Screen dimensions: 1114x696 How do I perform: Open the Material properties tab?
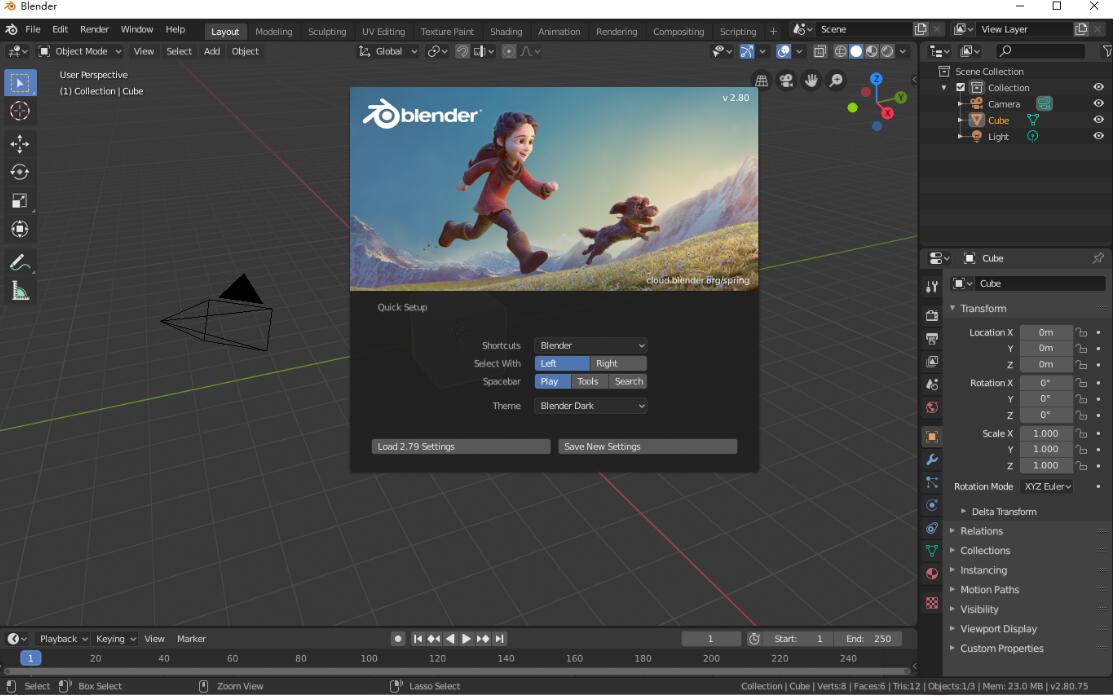pos(932,574)
